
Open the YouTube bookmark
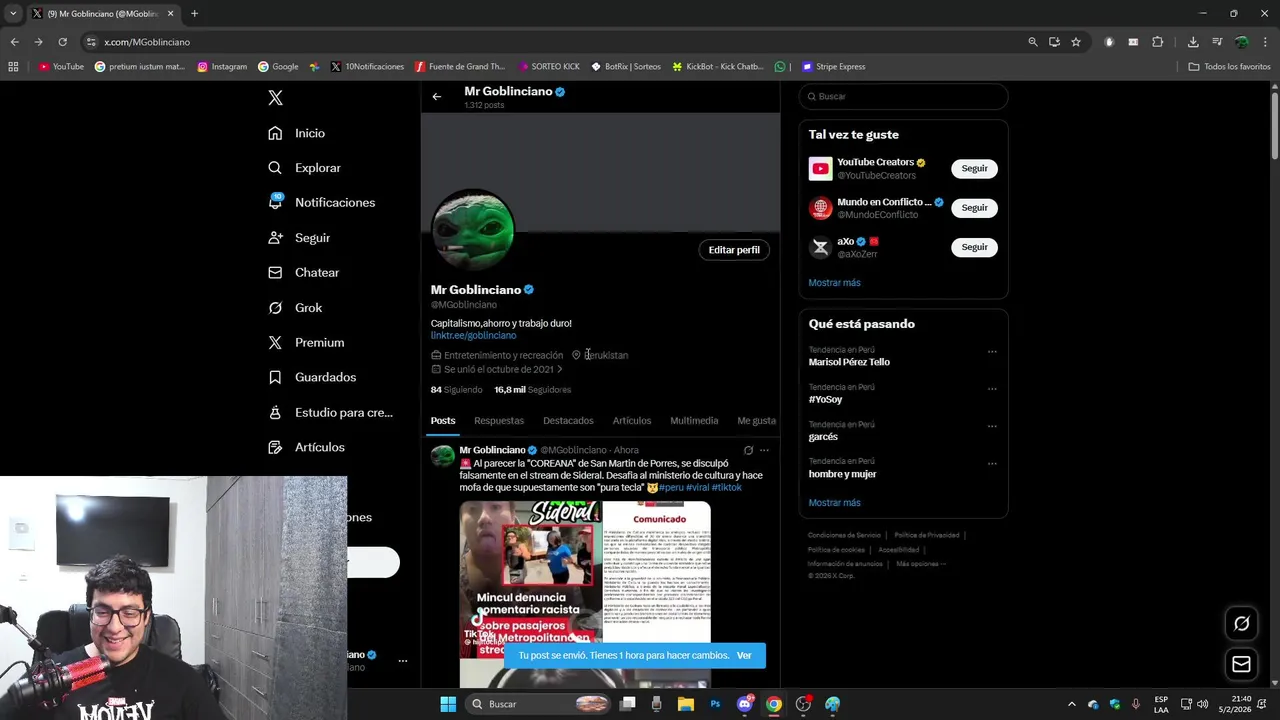(x=61, y=67)
